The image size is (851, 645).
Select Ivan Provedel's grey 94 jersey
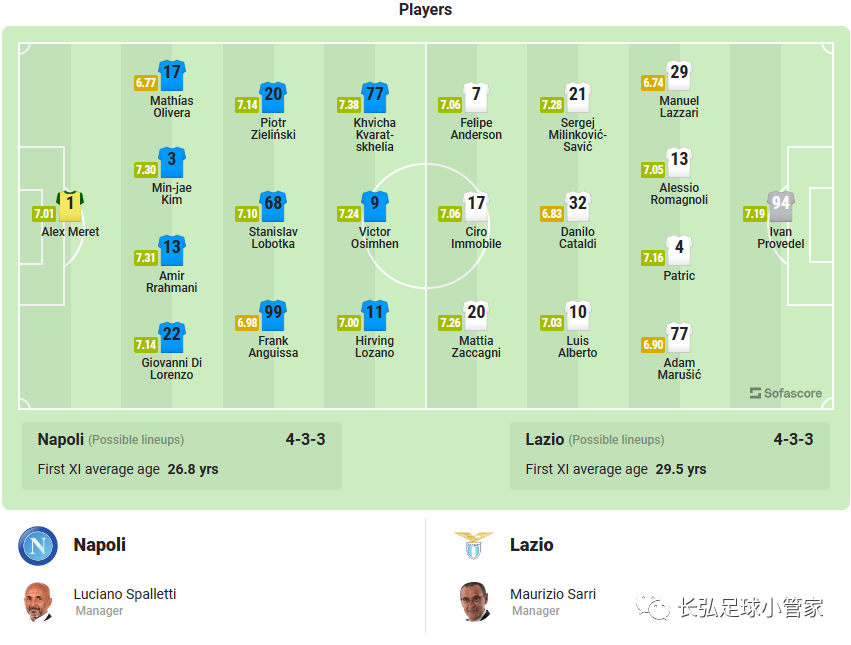pos(780,206)
